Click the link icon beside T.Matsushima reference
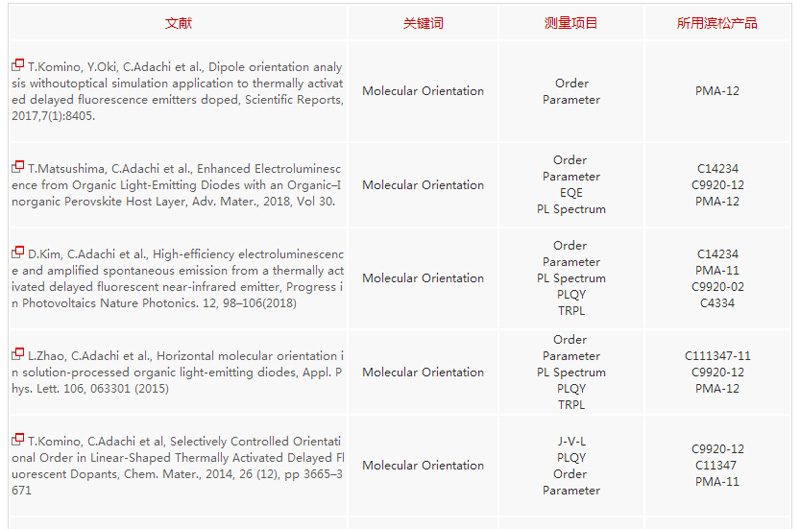800x529 pixels. tap(18, 167)
